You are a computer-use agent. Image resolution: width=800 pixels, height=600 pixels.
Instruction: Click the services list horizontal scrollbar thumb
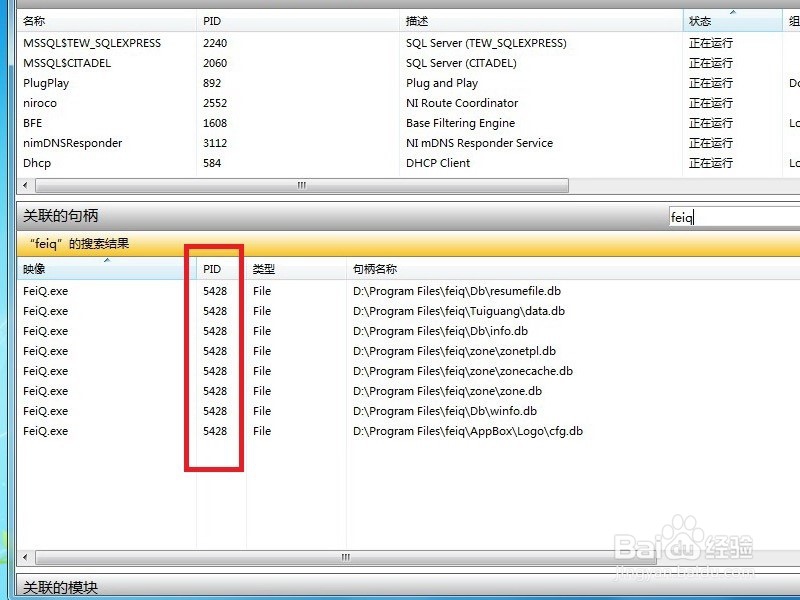pos(302,185)
